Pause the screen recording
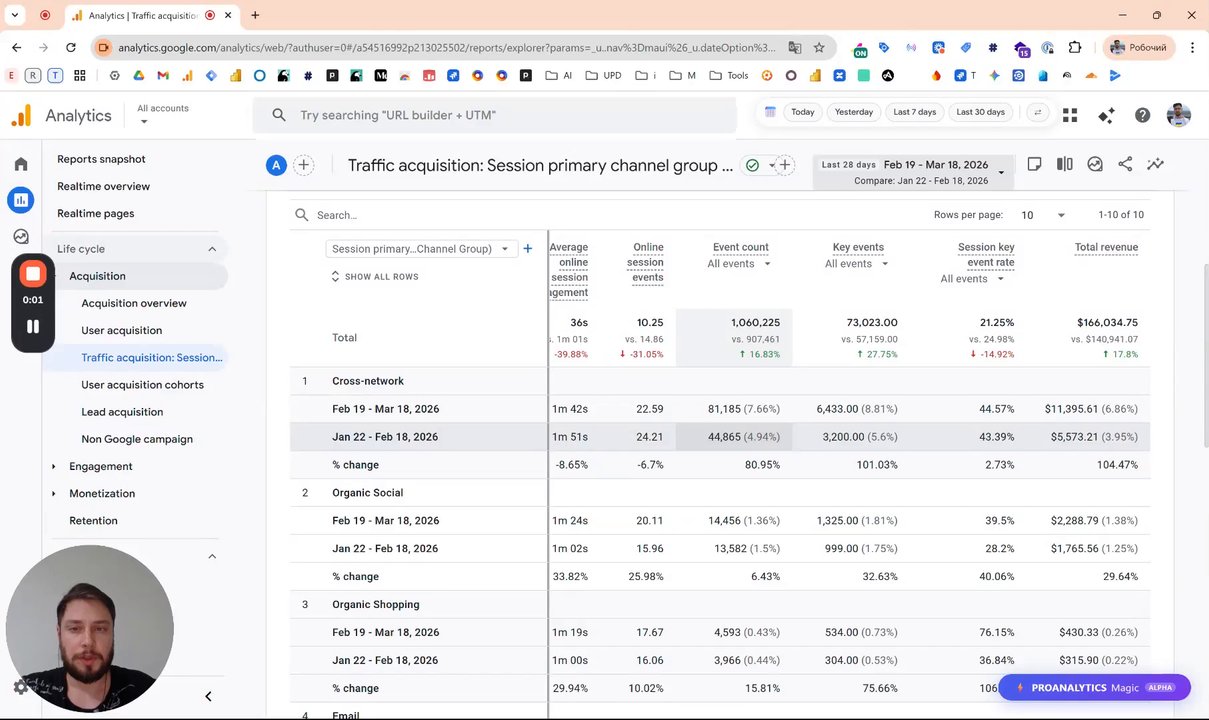Screen dimensions: 1209x720 [33, 326]
